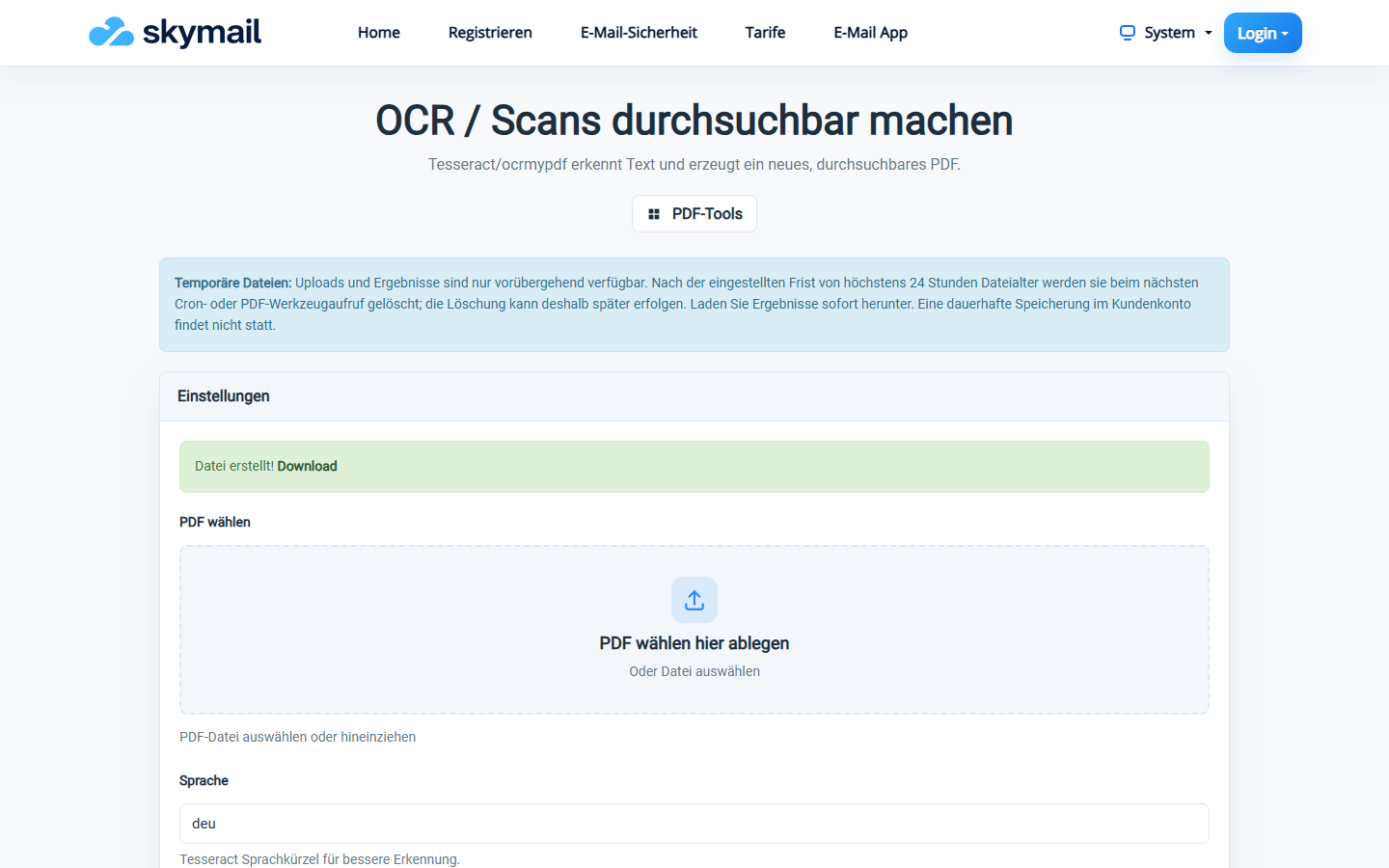Screen dimensions: 1389x868
Task: Open the E-Mail App navigation link
Action: point(871,33)
